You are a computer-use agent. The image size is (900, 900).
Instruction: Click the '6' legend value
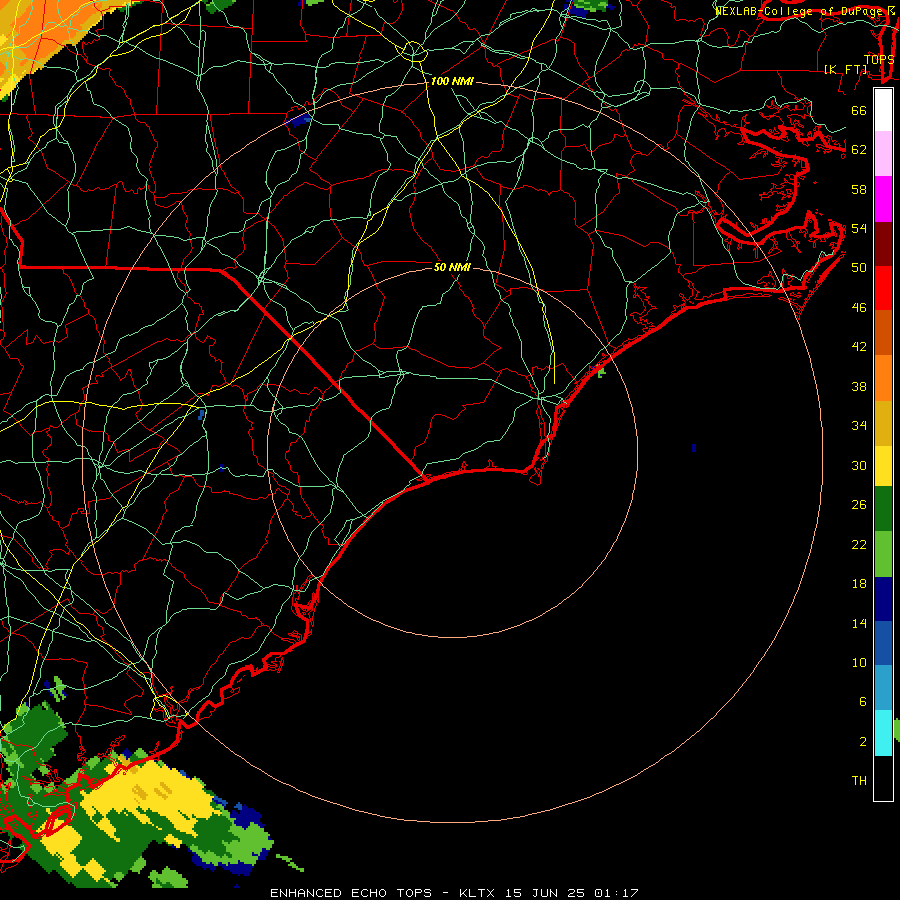862,702
